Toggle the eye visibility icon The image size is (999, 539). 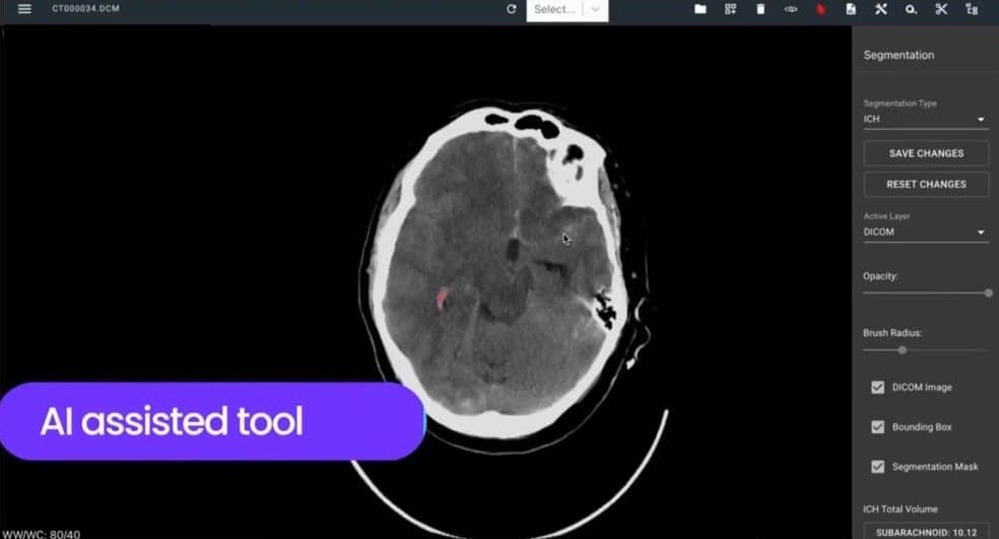(x=790, y=9)
